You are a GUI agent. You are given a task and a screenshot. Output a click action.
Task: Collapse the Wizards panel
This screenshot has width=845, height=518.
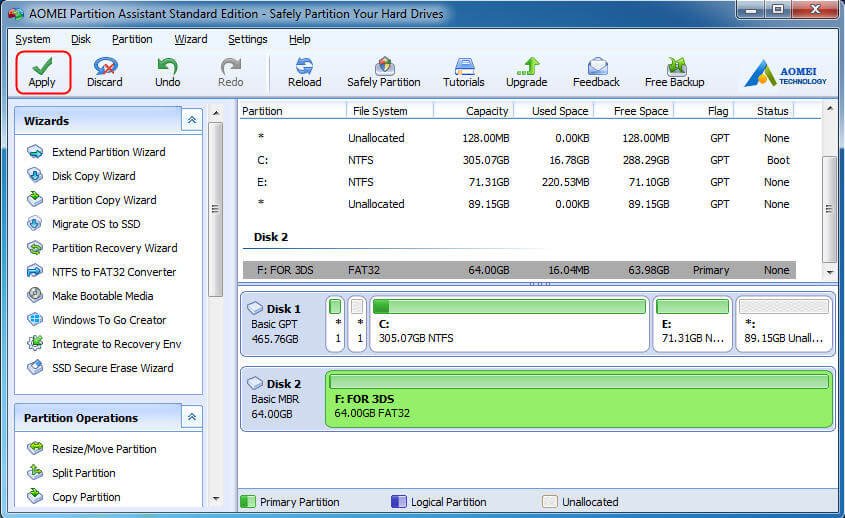192,120
